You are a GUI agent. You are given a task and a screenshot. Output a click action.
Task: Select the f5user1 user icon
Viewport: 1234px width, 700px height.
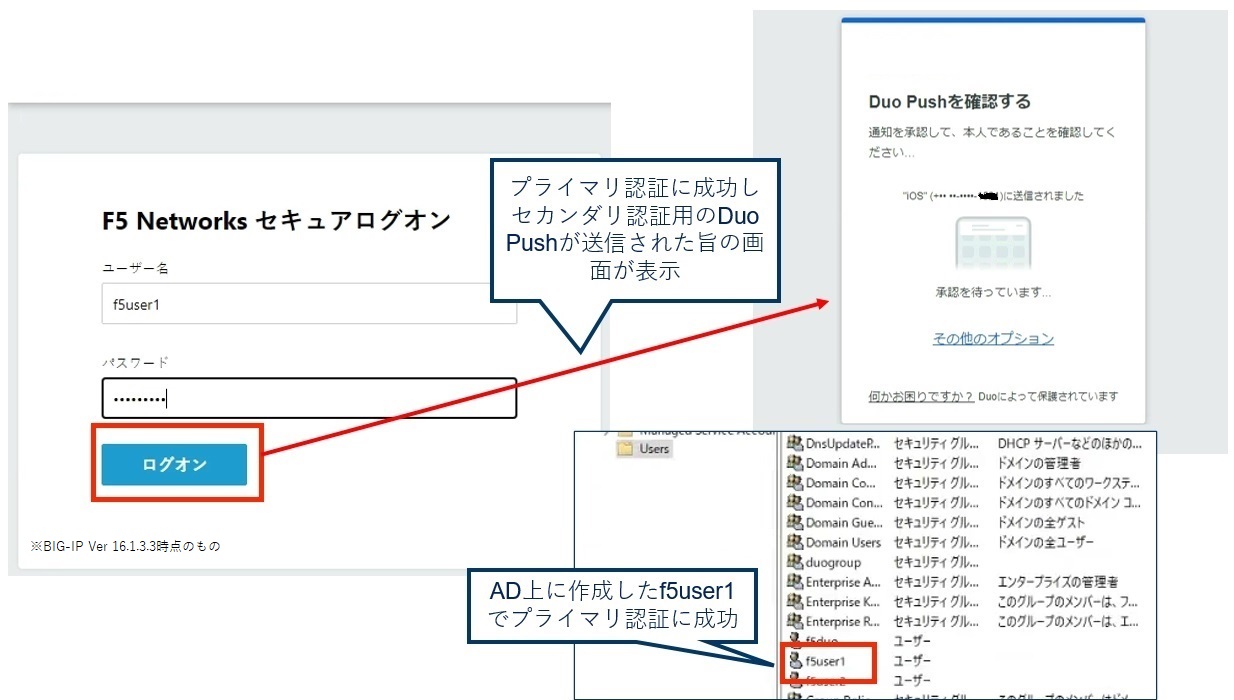click(x=795, y=661)
